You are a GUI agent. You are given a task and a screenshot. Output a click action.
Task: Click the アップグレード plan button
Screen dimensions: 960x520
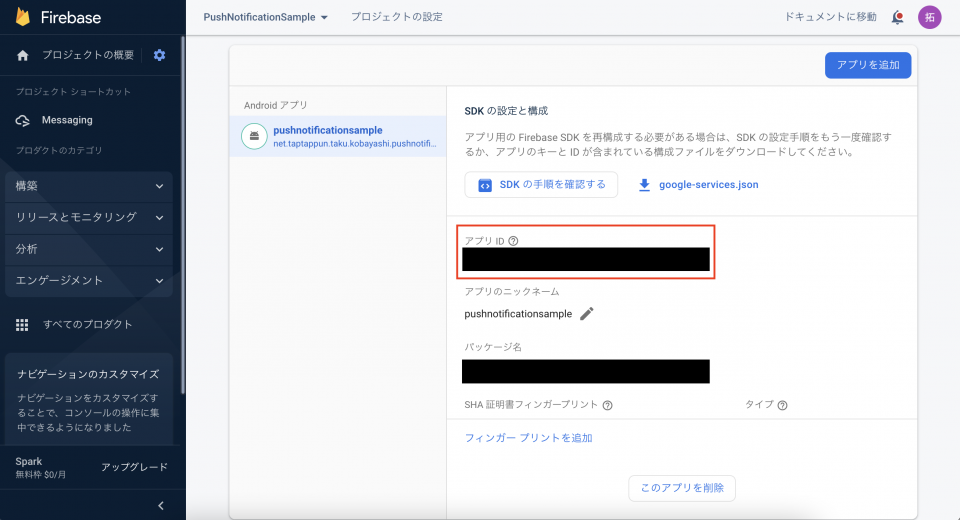point(134,467)
